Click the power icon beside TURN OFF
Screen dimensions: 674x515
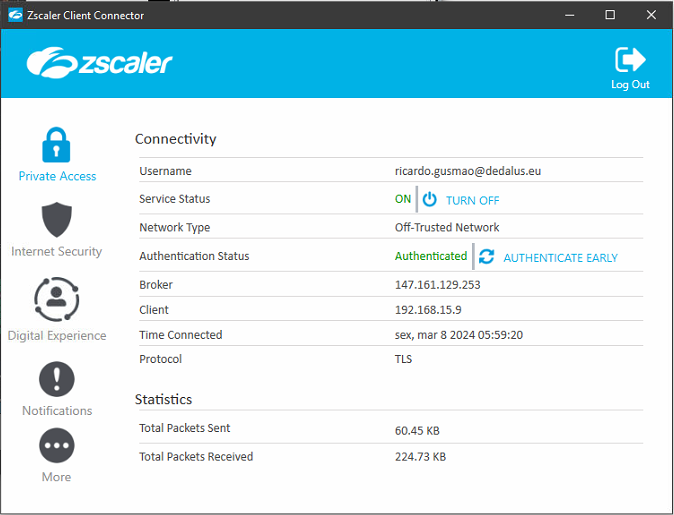point(429,199)
